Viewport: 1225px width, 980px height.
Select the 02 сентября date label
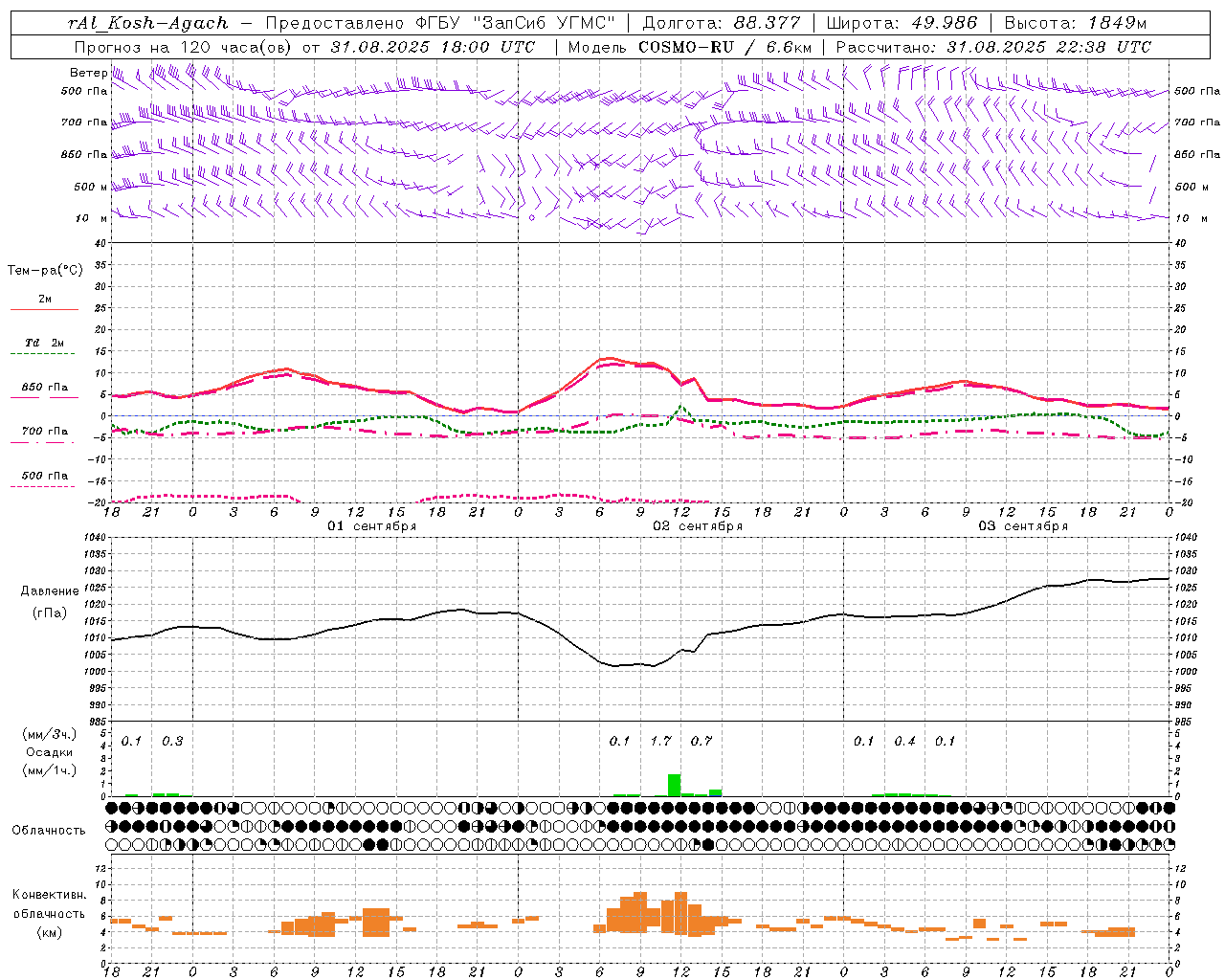pos(698,526)
